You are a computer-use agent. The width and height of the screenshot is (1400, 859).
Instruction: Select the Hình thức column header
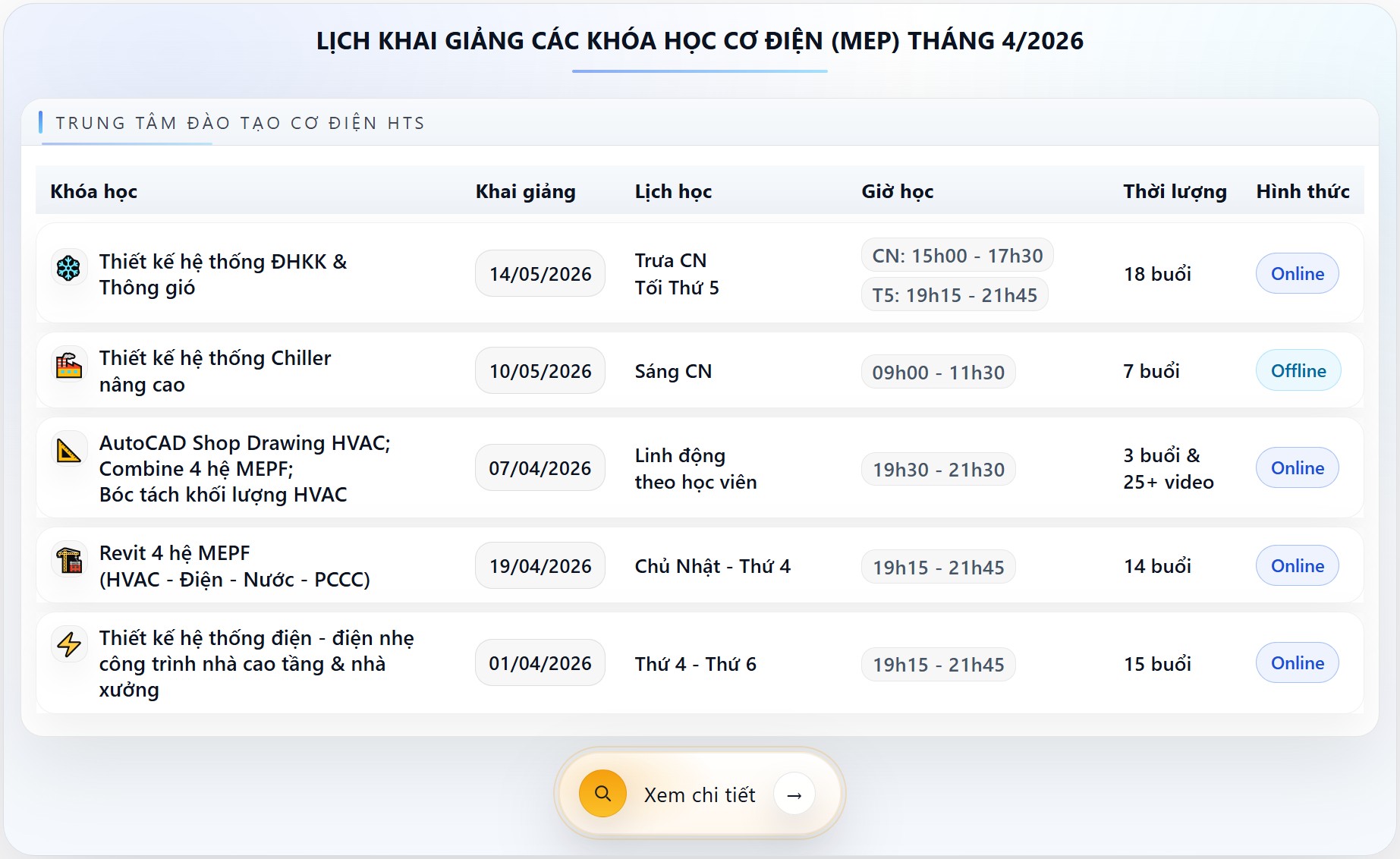click(x=1303, y=191)
